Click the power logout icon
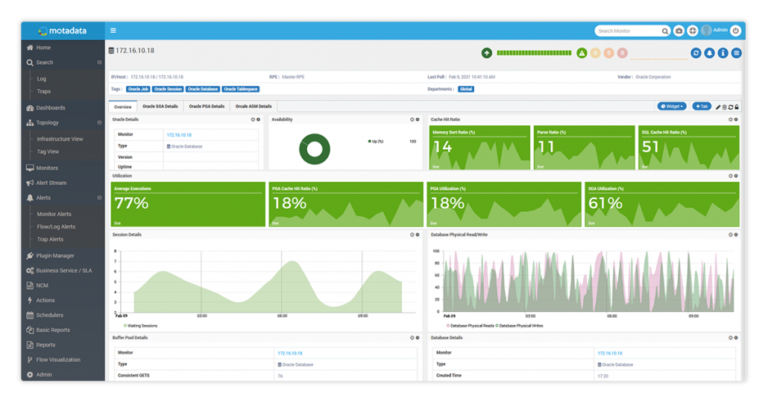The image size is (768, 402). [736, 31]
